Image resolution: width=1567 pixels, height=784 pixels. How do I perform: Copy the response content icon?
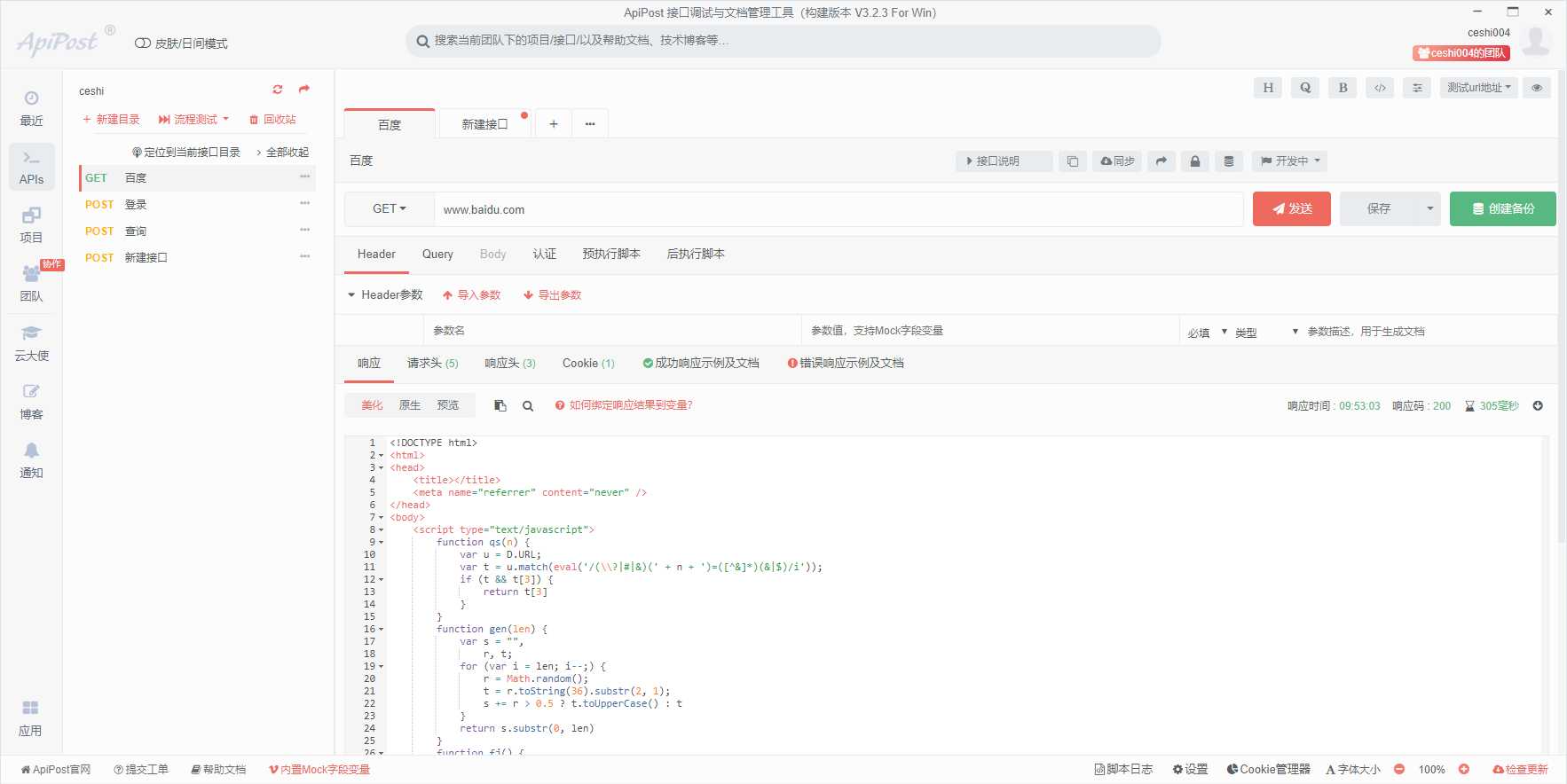click(x=500, y=405)
